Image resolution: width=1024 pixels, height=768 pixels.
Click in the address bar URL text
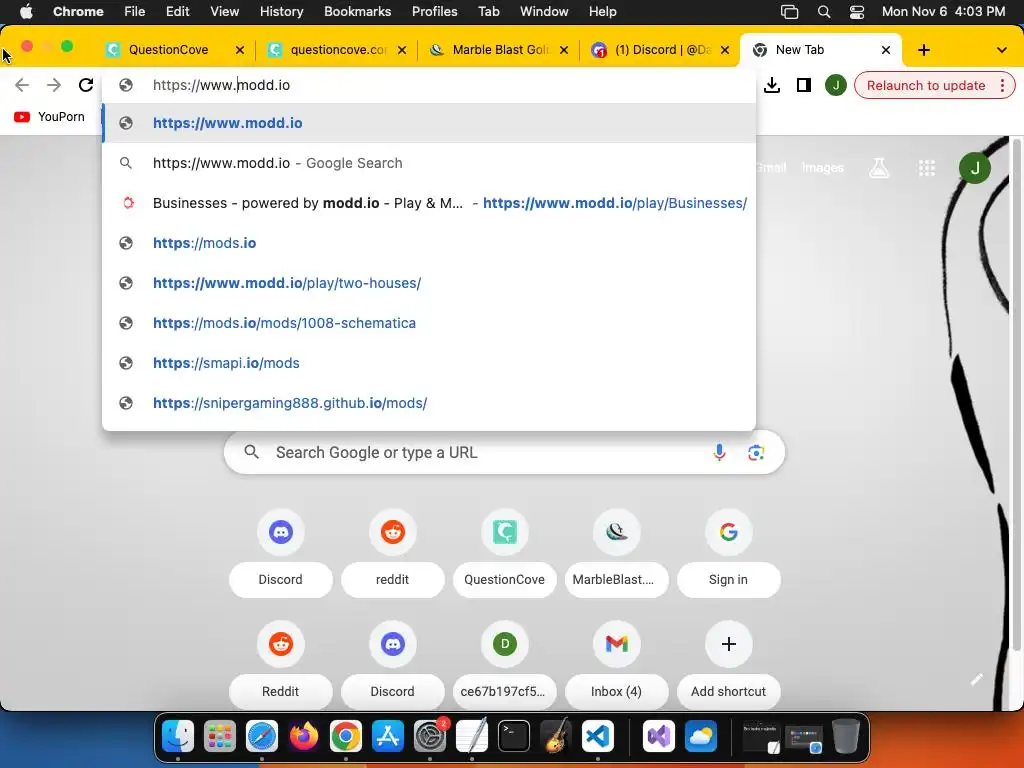(x=221, y=85)
